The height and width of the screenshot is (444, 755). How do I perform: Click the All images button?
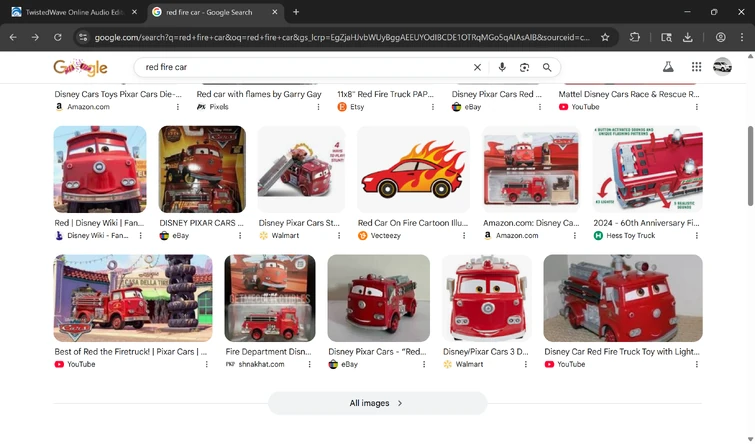coord(377,403)
